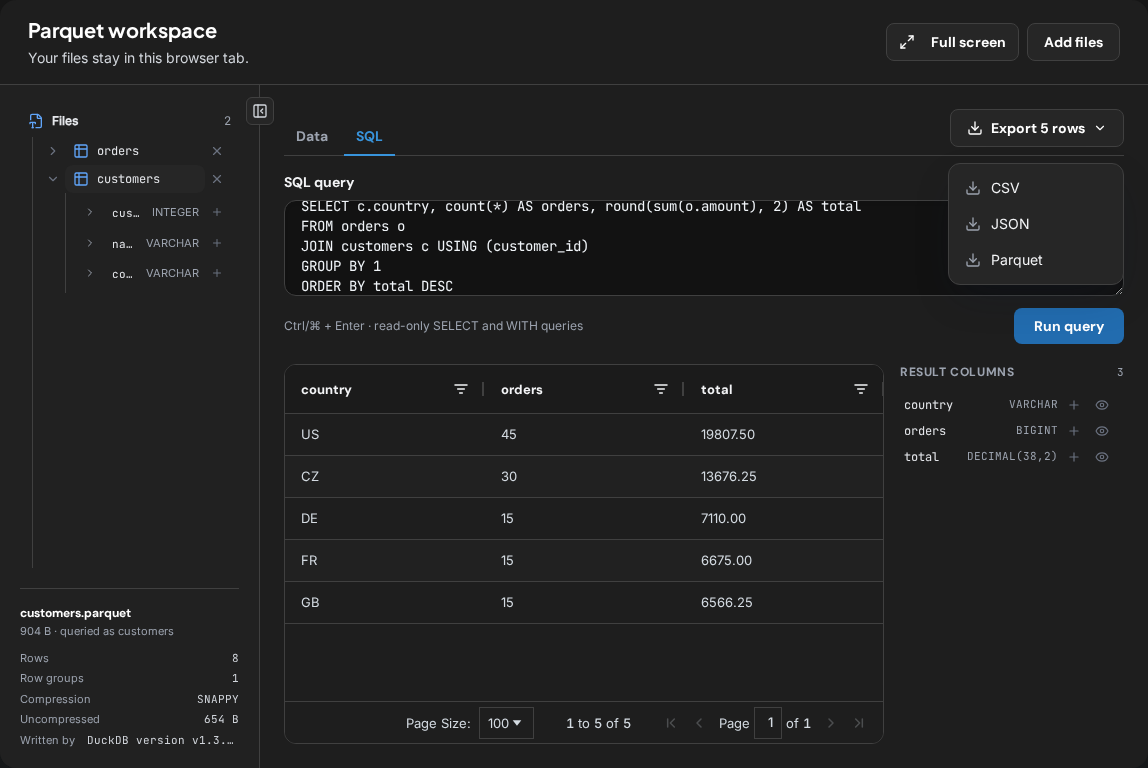Toggle visibility of total result column
1148x768 pixels.
1102,457
